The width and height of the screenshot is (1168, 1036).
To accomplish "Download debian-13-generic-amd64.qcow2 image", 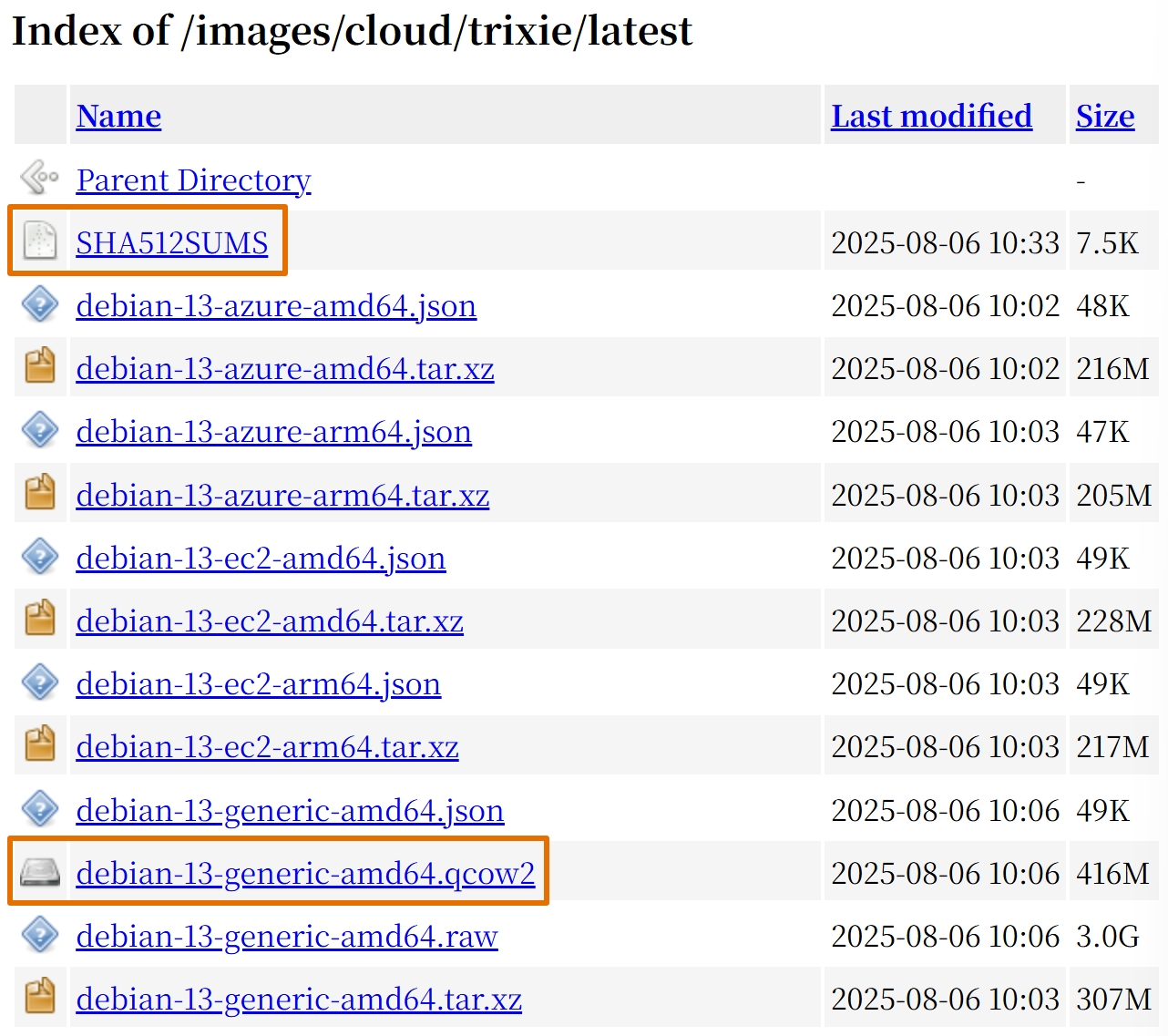I will click(x=305, y=873).
